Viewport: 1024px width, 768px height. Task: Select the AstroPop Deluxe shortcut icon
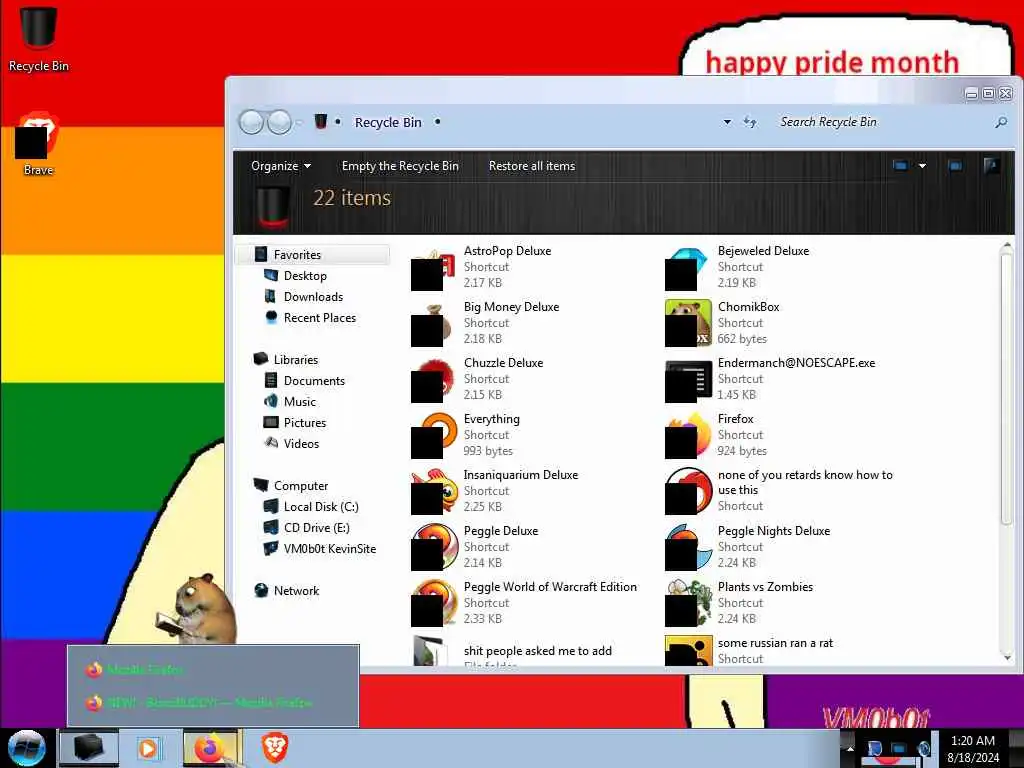pyautogui.click(x=433, y=268)
